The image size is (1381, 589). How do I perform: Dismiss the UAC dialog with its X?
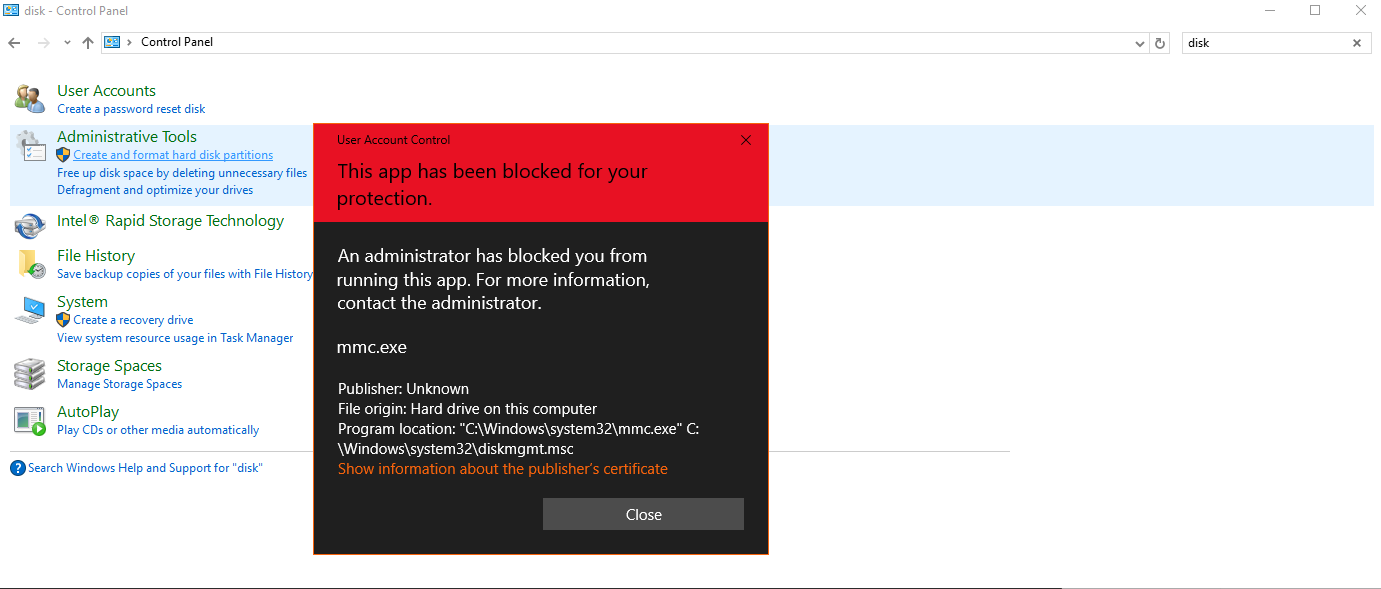pyautogui.click(x=745, y=140)
